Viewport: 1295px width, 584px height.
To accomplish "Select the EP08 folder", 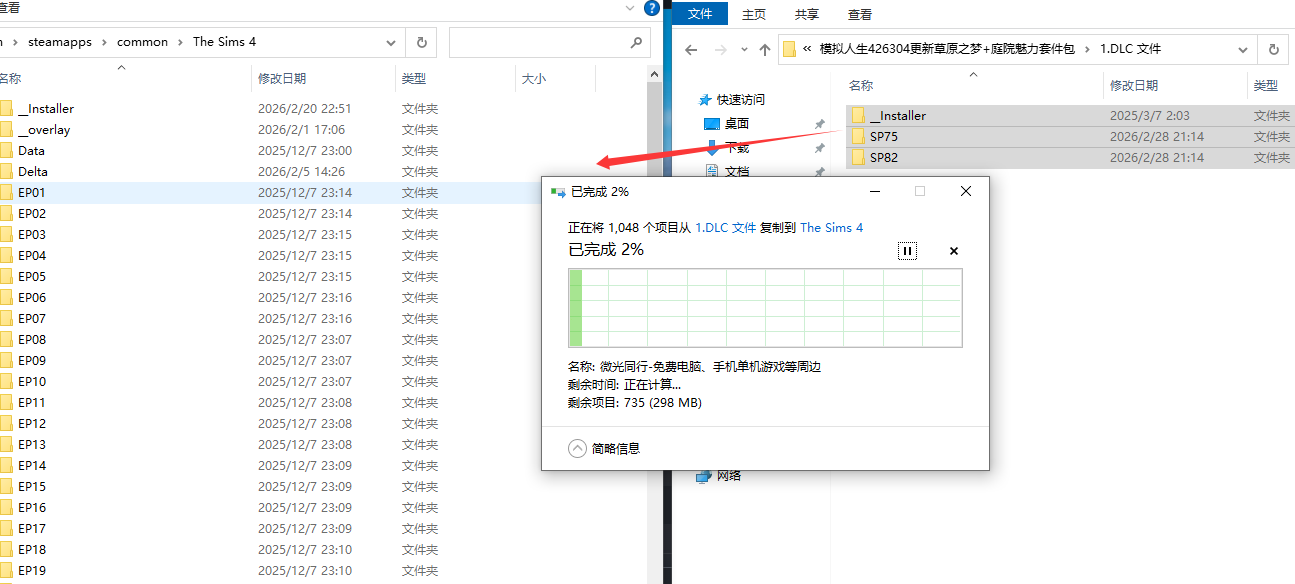I will point(32,339).
